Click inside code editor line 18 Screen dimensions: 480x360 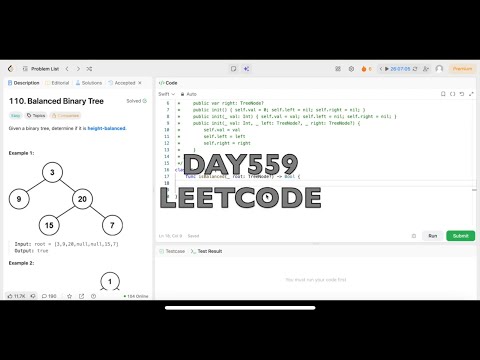325,183
